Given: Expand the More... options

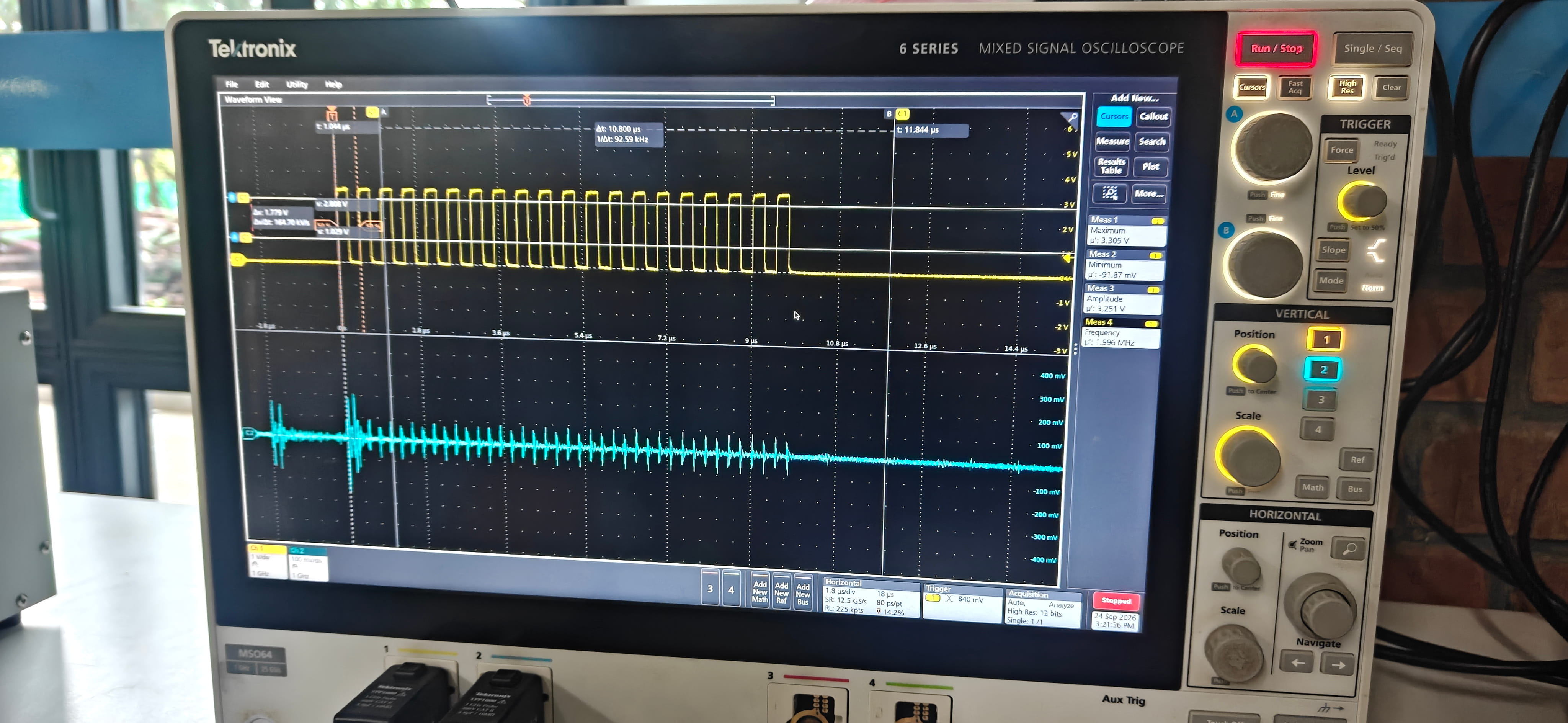Looking at the screenshot, I should [1148, 194].
